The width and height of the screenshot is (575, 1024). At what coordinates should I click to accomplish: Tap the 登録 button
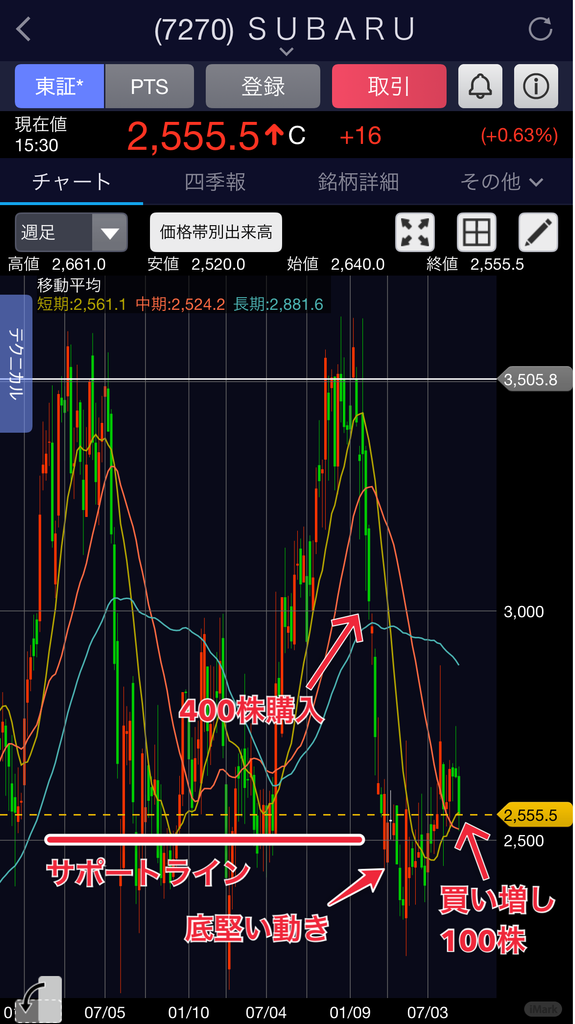pos(263,86)
